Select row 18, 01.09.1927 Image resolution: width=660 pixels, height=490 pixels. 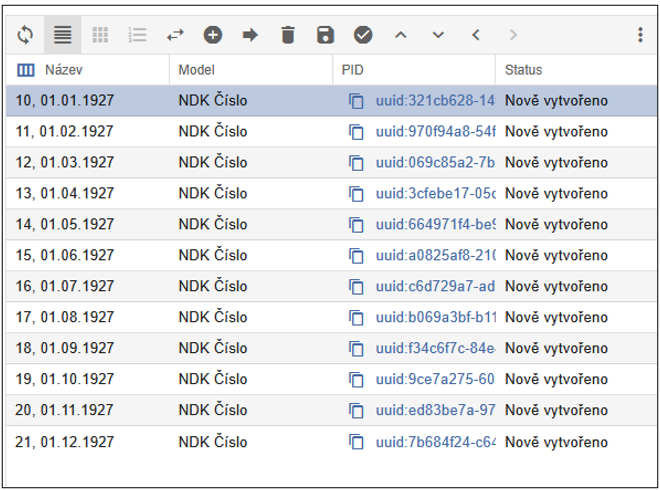coord(88,349)
